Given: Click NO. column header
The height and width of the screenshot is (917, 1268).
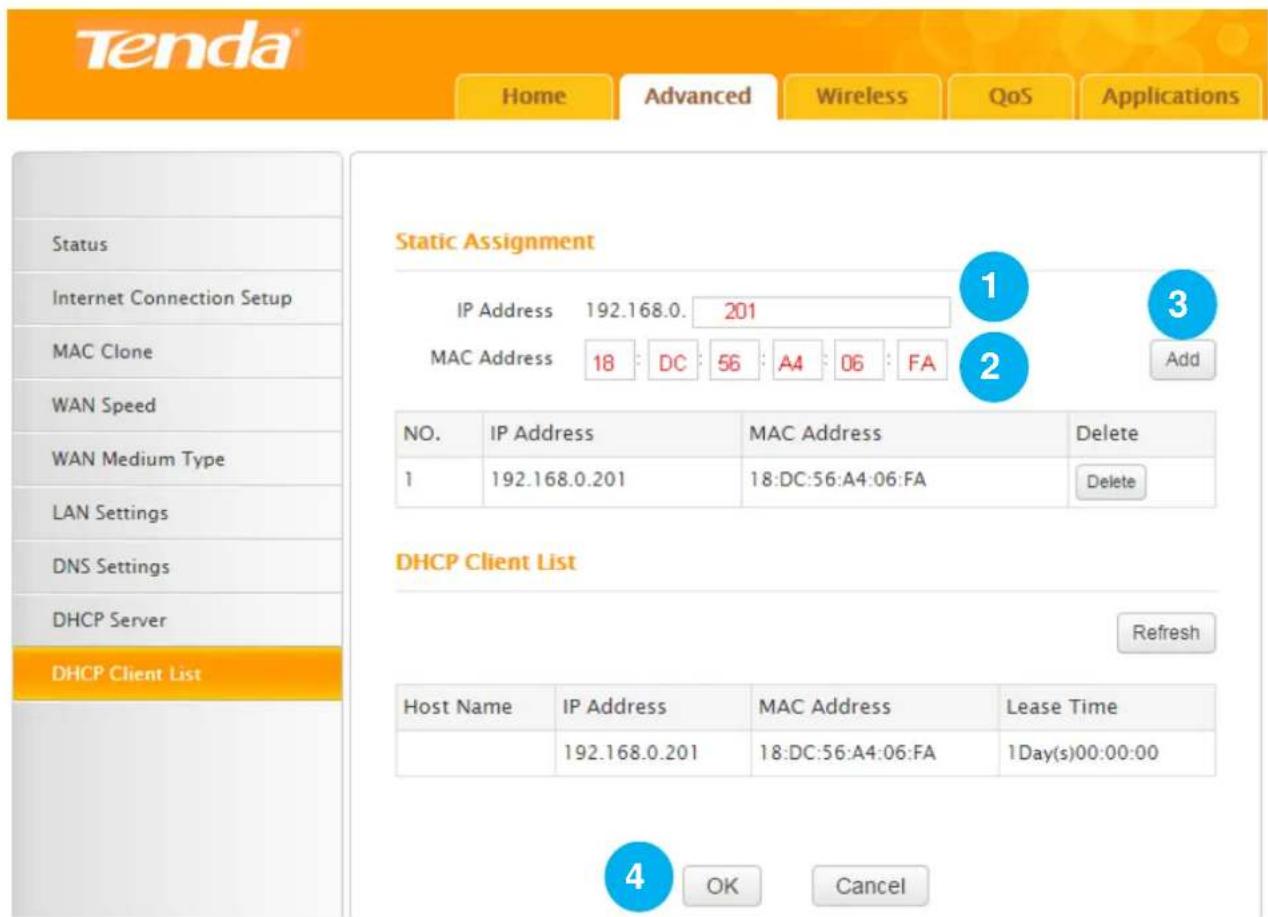Looking at the screenshot, I should click(x=422, y=434).
